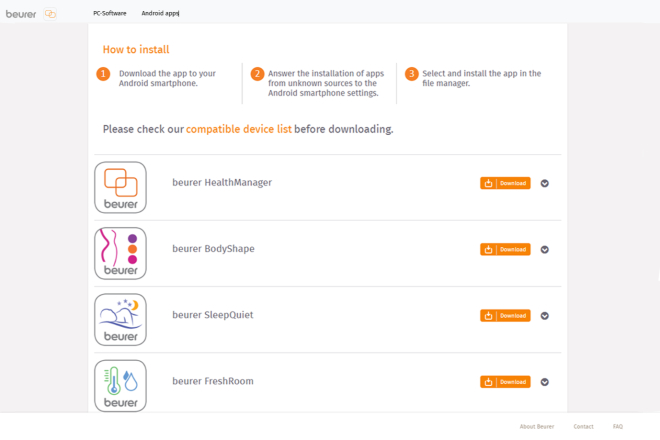Viewport: 660px width, 440px height.
Task: Download the beurer SleepQuiet app
Action: (x=505, y=315)
